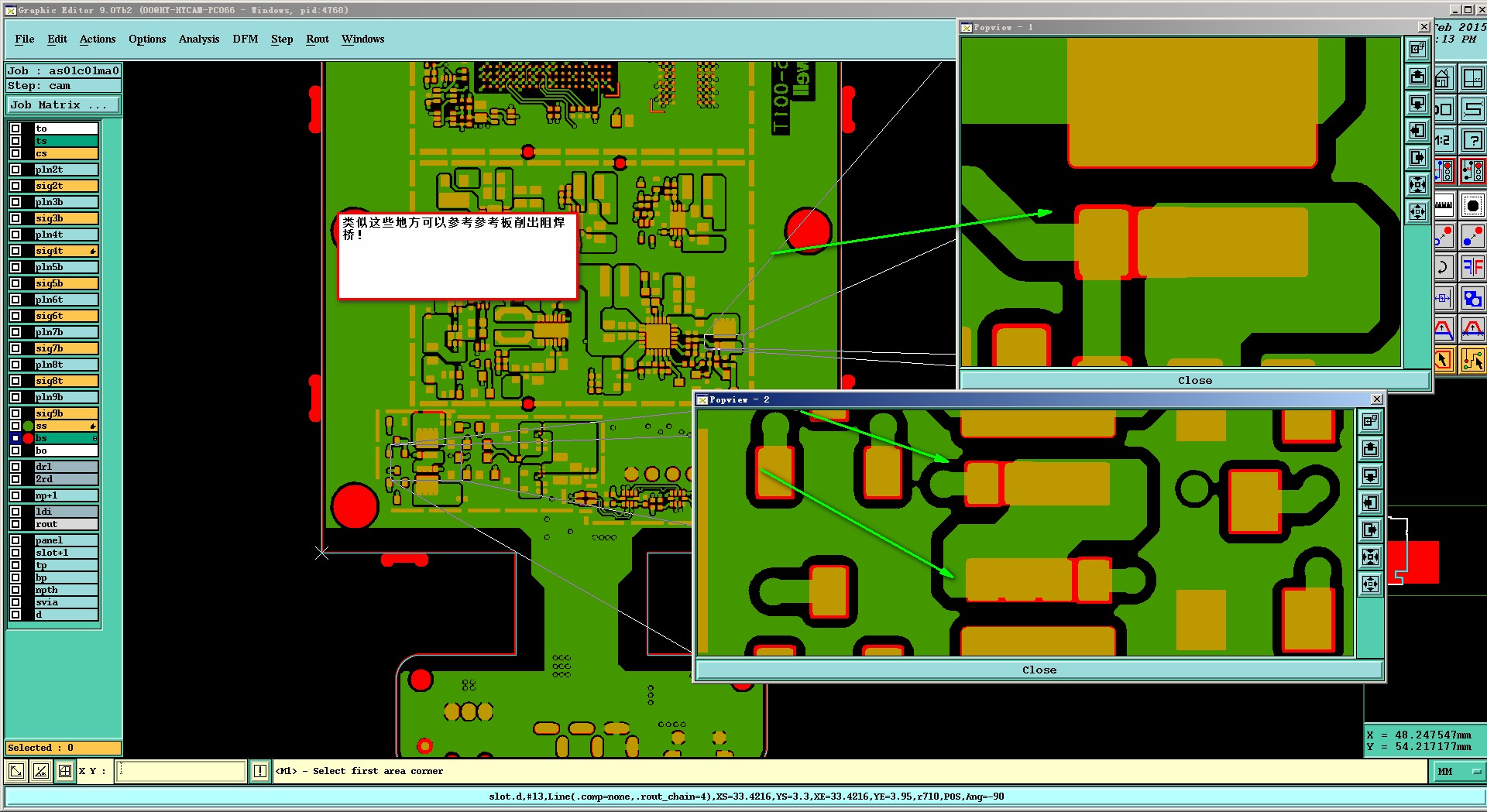The height and width of the screenshot is (812, 1487).
Task: Click the pan-down arrow icon in Popview 1
Action: click(x=1417, y=104)
